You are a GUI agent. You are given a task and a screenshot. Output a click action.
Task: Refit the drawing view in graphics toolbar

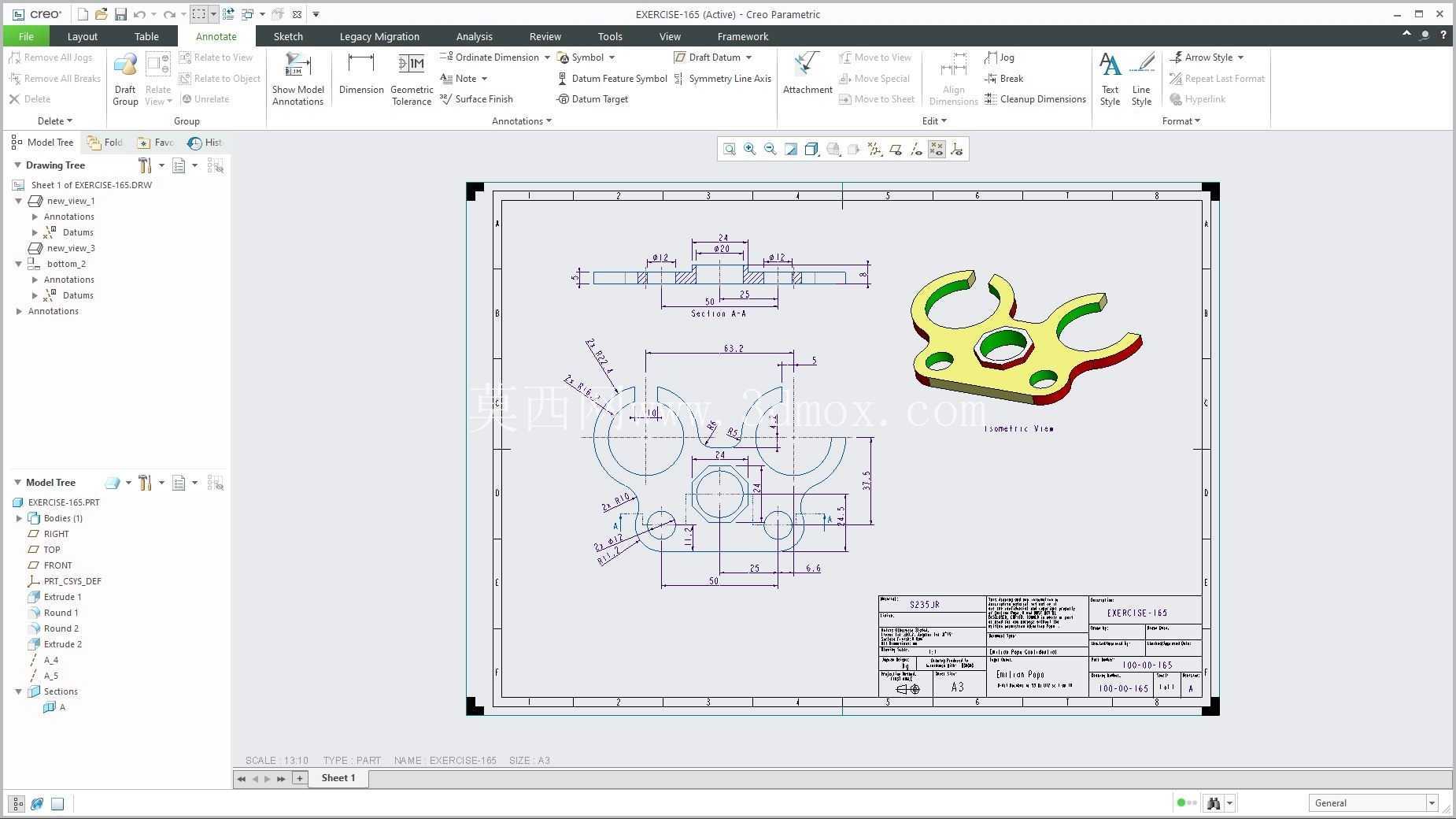point(730,149)
